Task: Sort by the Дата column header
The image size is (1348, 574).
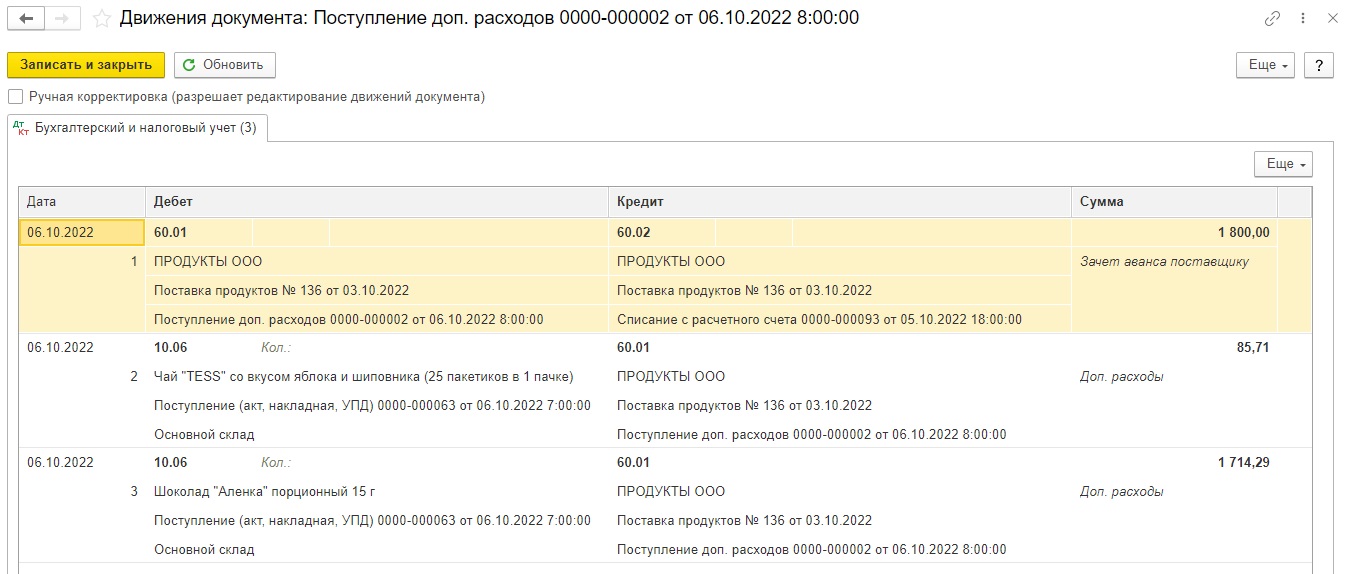Action: (x=82, y=202)
